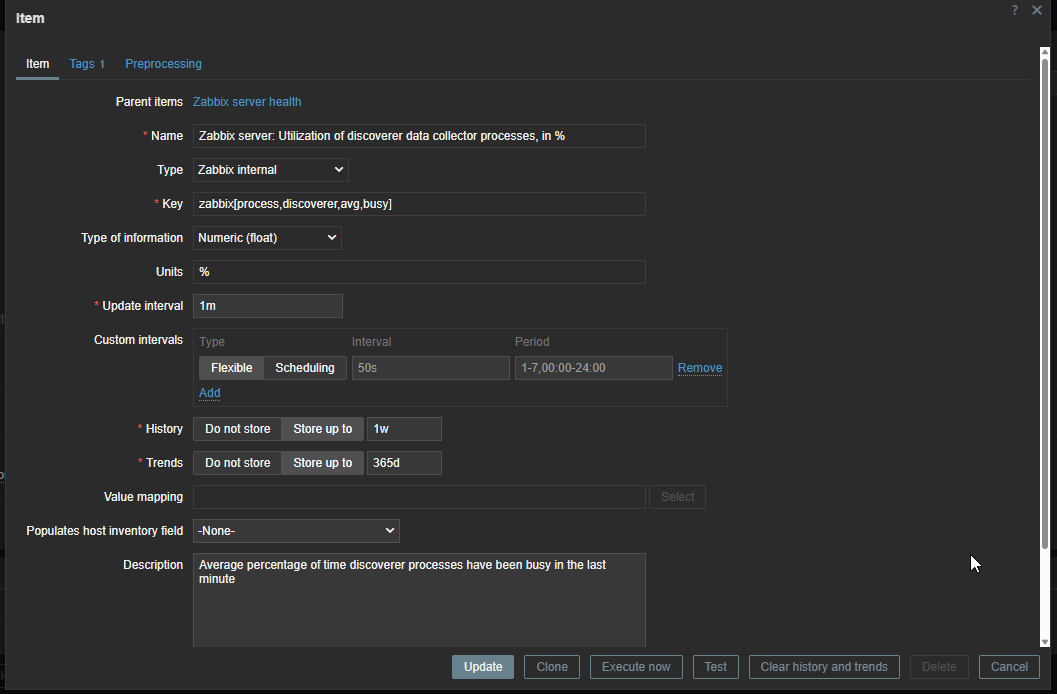Viewport: 1057px width, 694px height.
Task: Click the Update button
Action: click(x=483, y=667)
